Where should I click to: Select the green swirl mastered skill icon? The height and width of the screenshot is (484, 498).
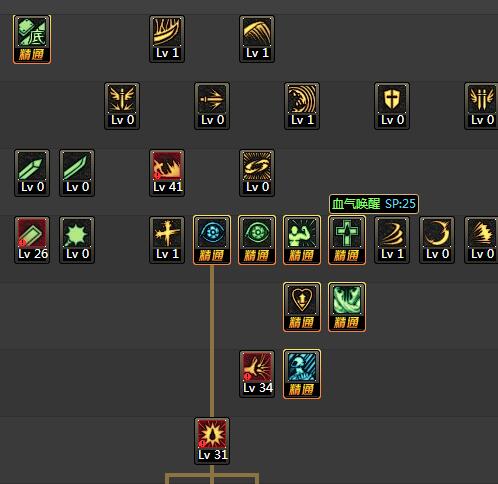[347, 307]
